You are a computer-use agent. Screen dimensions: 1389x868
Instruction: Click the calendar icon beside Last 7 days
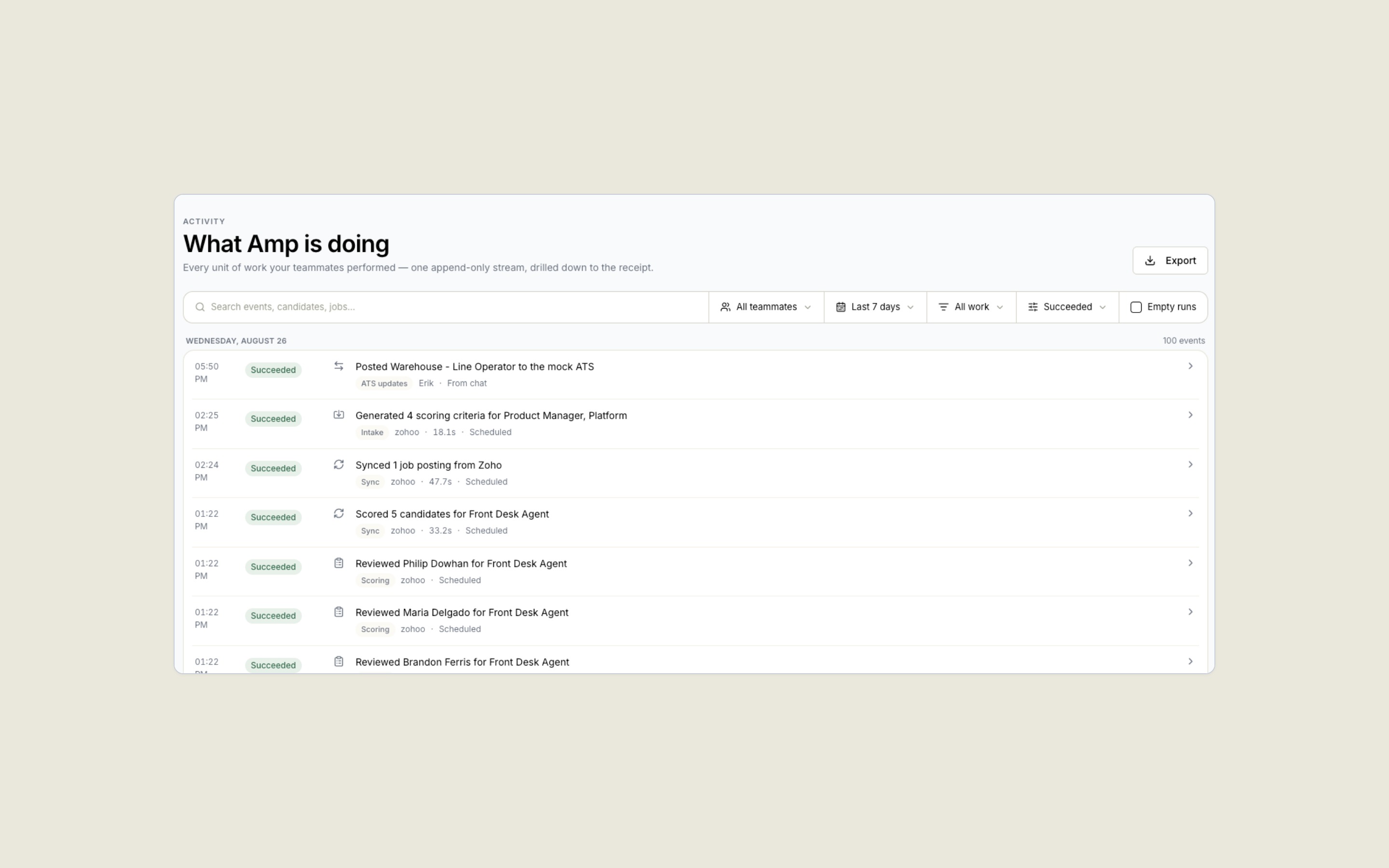pos(841,307)
